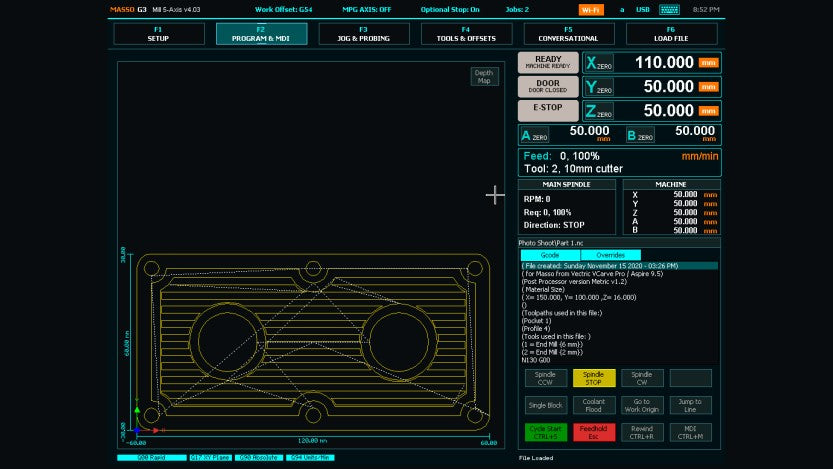Screen dimensions: 833x469
Task: Select the highlighted File created G-code line
Action: click(618, 266)
